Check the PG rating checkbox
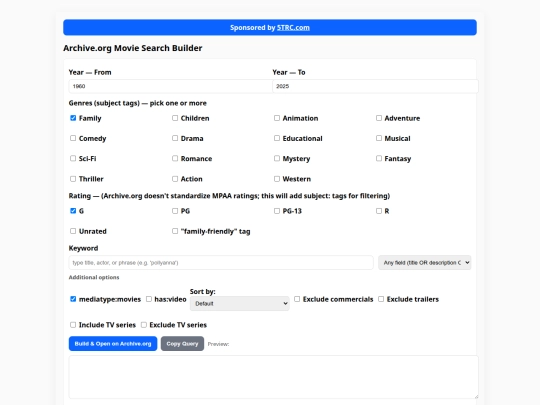This screenshot has width=540, height=405. tap(175, 211)
